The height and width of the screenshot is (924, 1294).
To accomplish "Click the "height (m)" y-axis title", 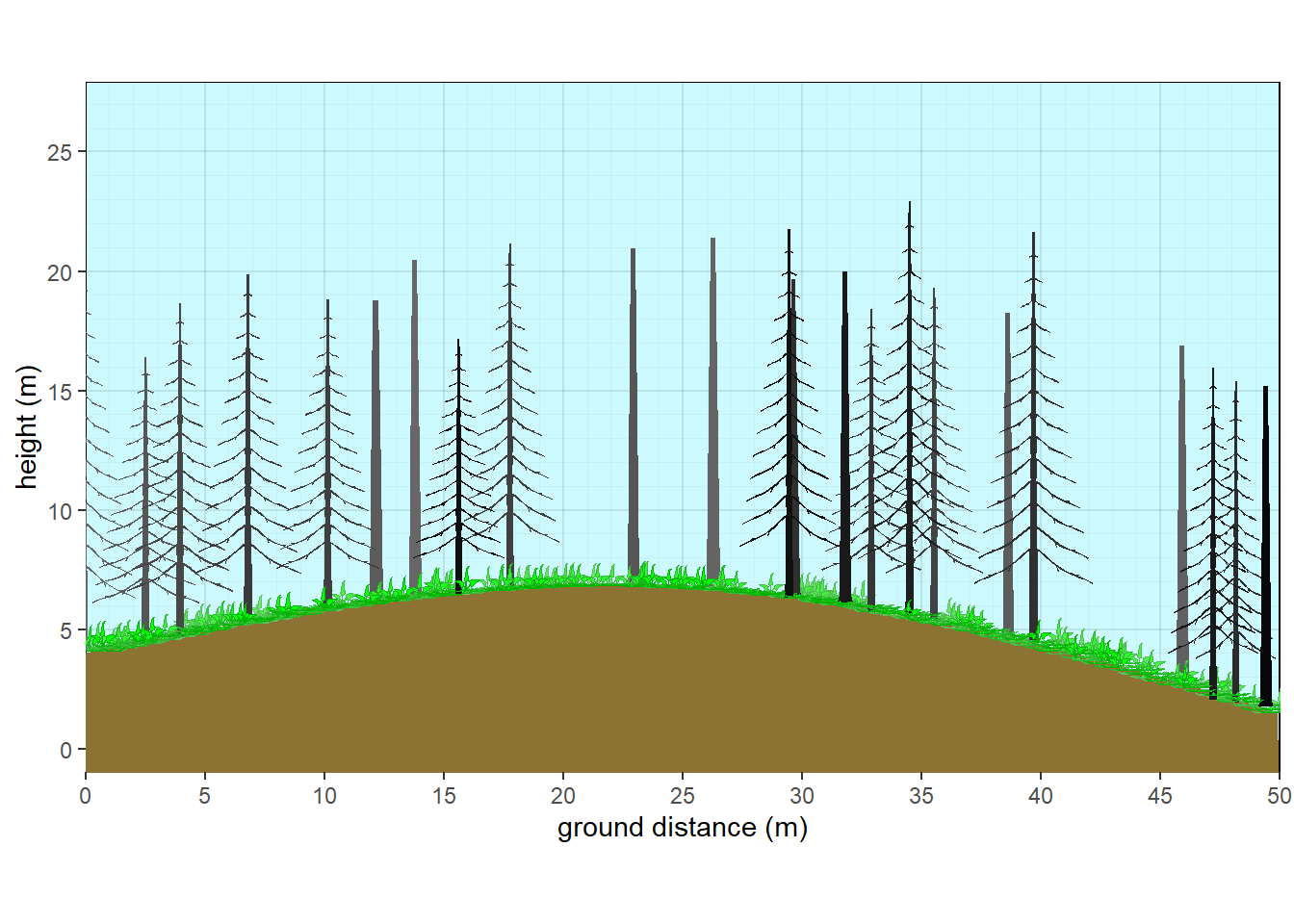I will point(27,427).
